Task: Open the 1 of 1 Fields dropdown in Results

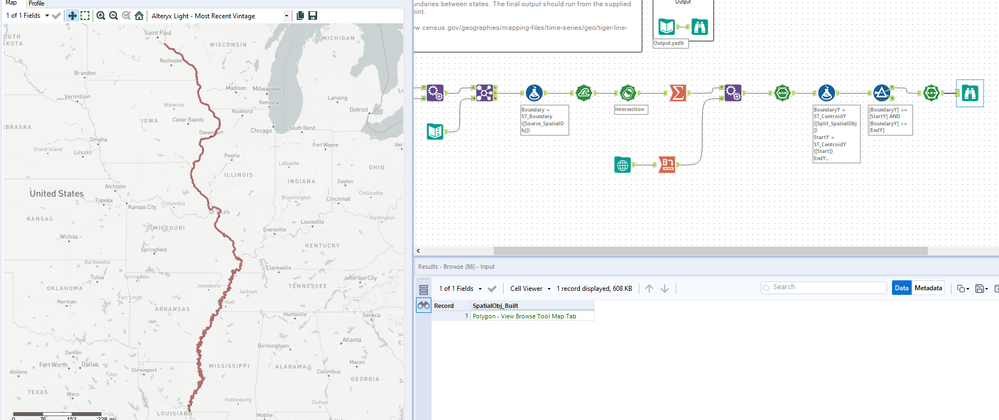Action: (460, 289)
